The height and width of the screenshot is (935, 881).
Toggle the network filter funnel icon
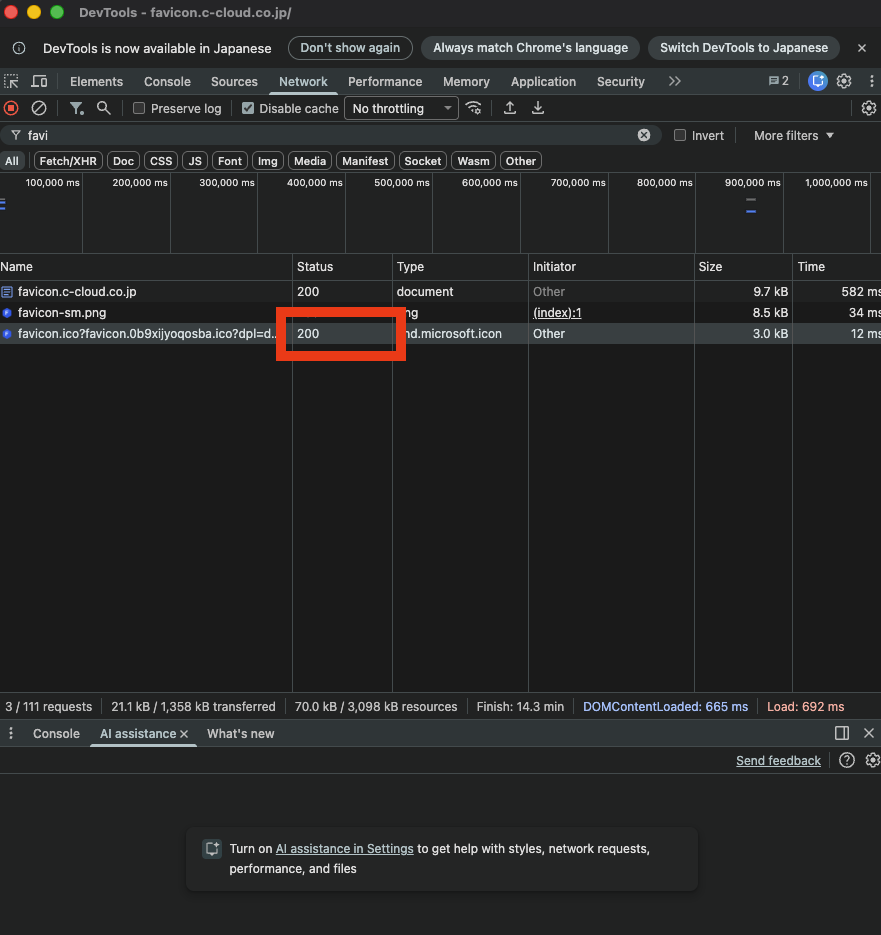(76, 108)
